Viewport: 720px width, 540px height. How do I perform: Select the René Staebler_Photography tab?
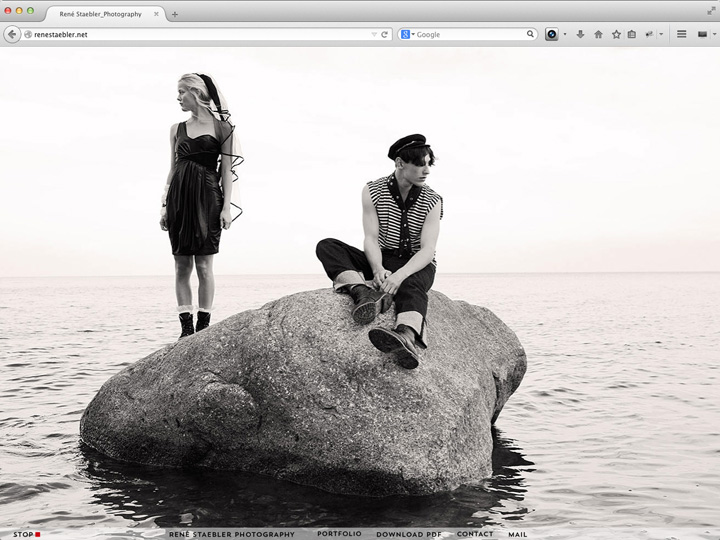tap(100, 14)
